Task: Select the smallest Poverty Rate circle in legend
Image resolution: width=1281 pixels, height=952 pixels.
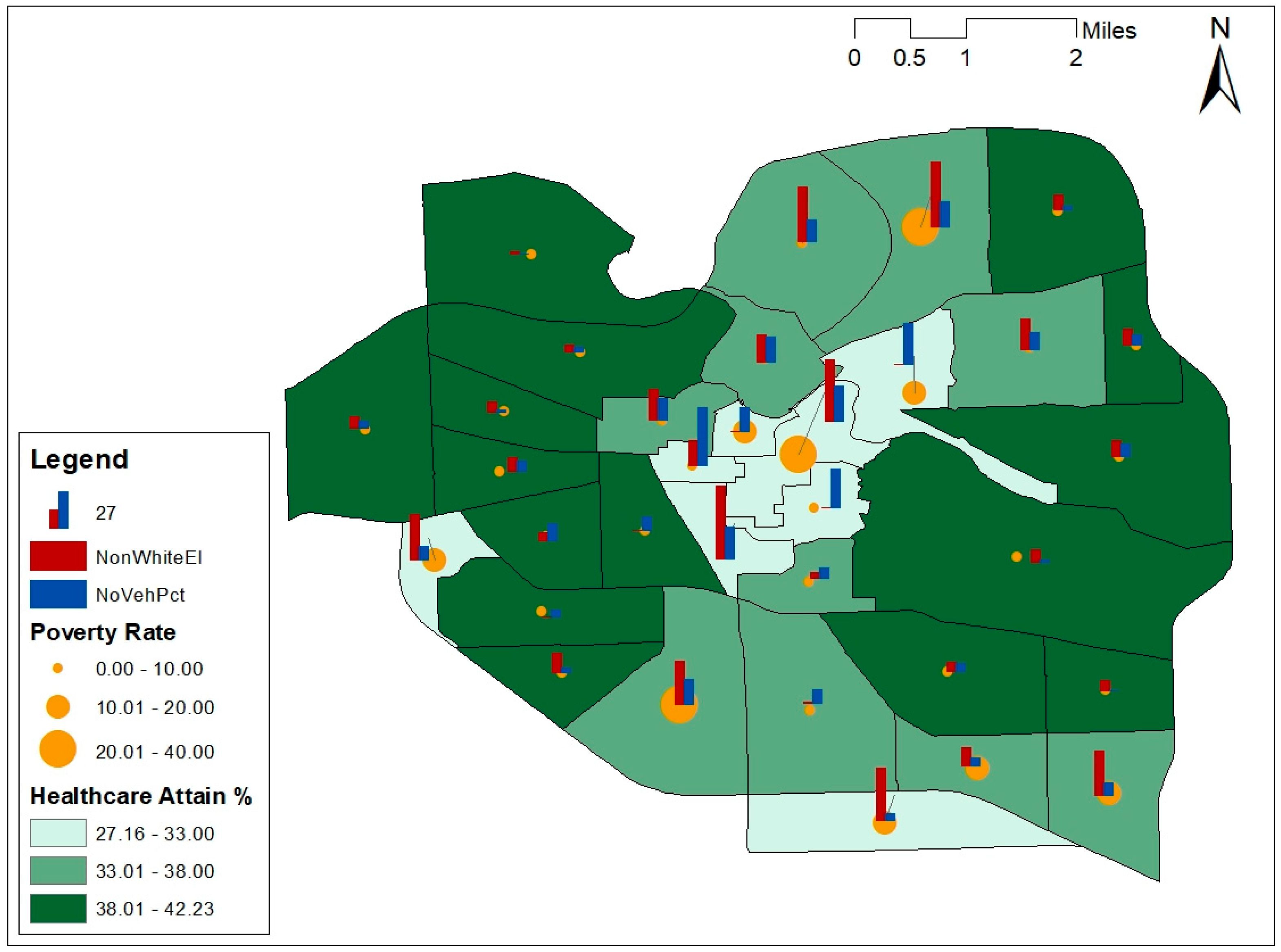Action: (x=58, y=669)
